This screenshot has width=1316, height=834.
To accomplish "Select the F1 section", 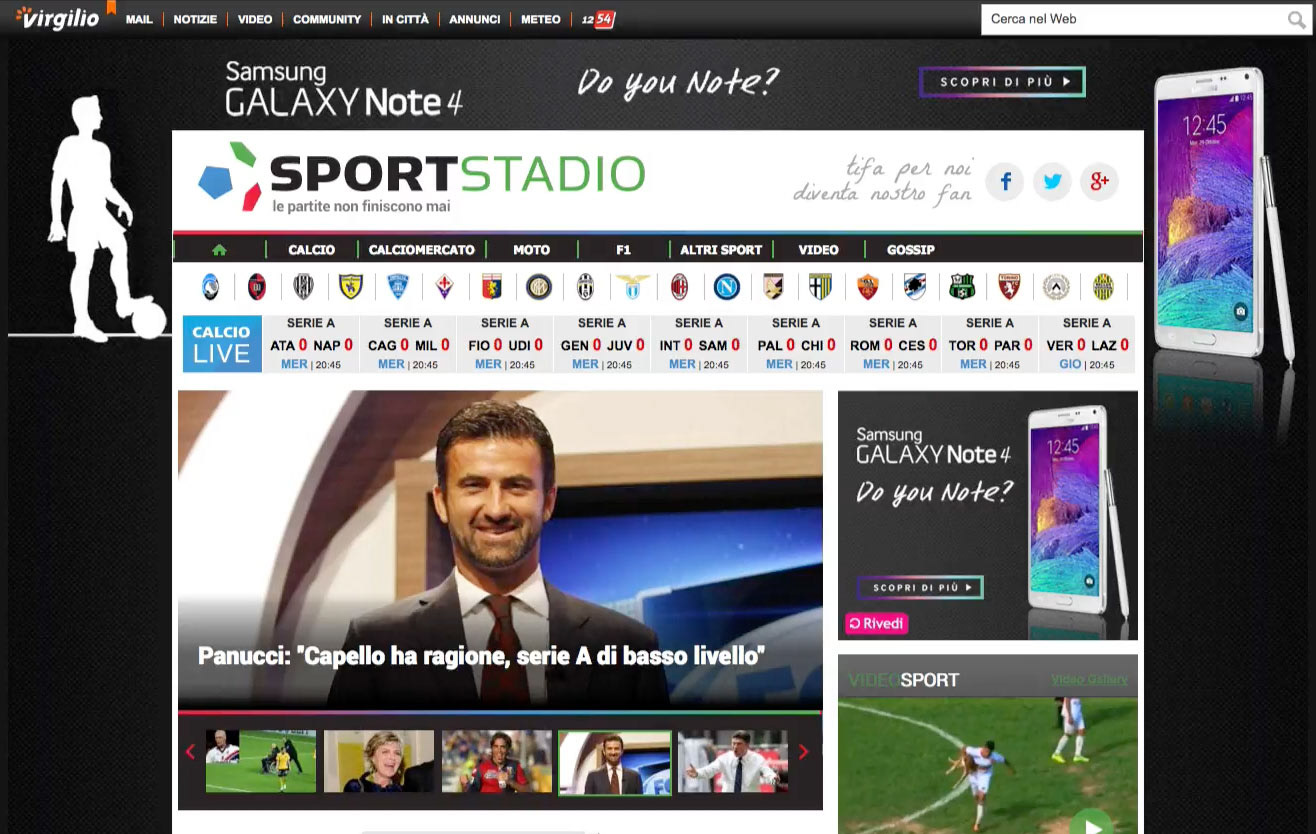I will [x=624, y=250].
